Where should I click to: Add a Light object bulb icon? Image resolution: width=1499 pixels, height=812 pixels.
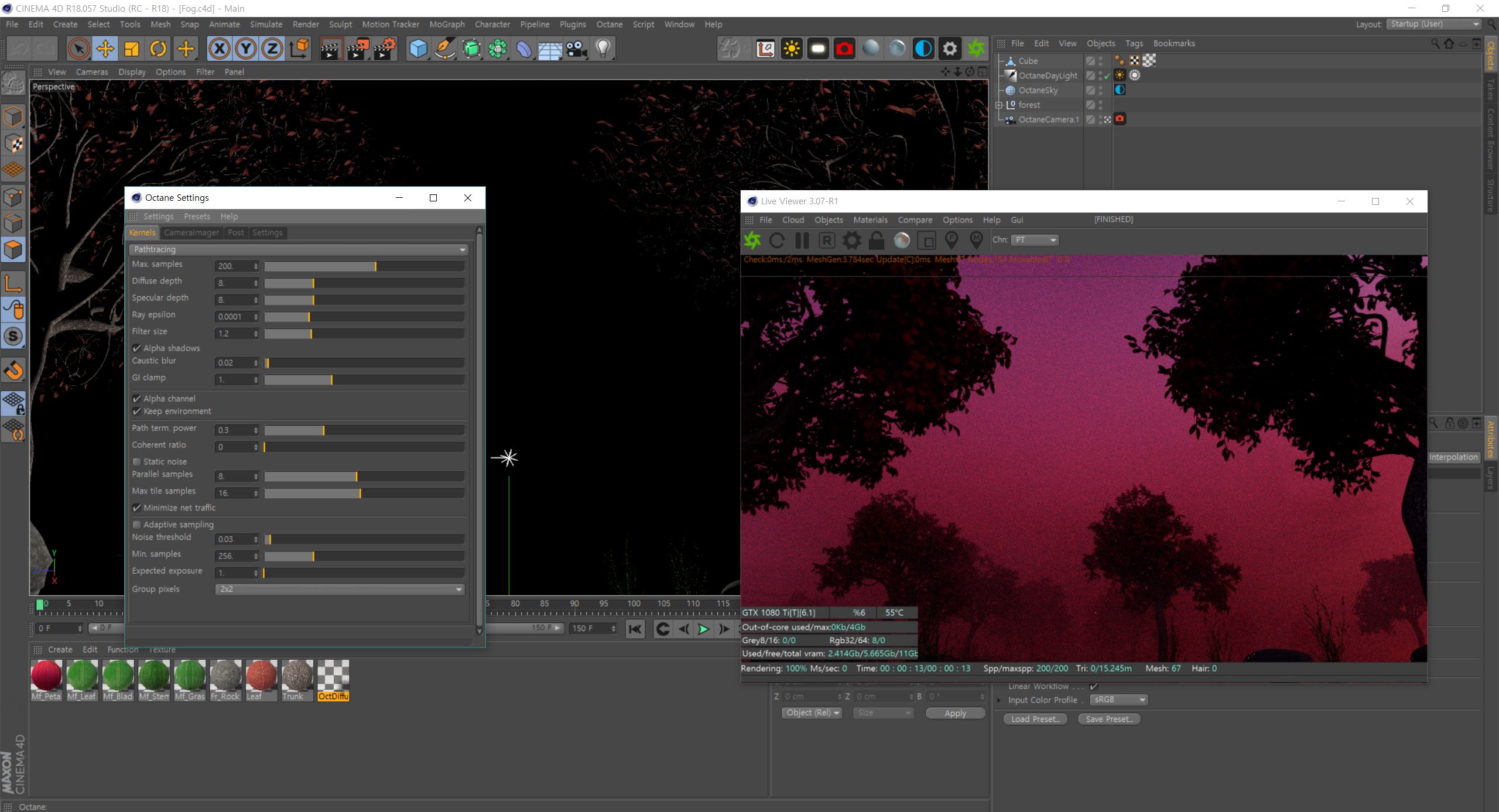click(x=603, y=49)
